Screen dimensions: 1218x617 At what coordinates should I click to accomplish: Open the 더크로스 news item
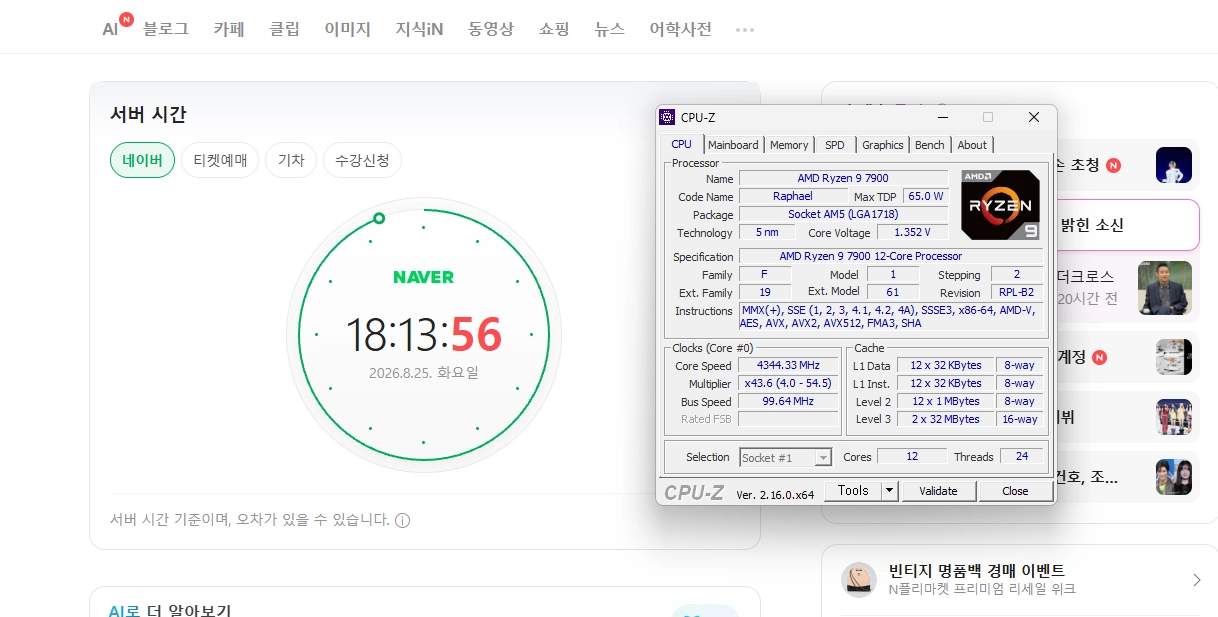[1085, 276]
